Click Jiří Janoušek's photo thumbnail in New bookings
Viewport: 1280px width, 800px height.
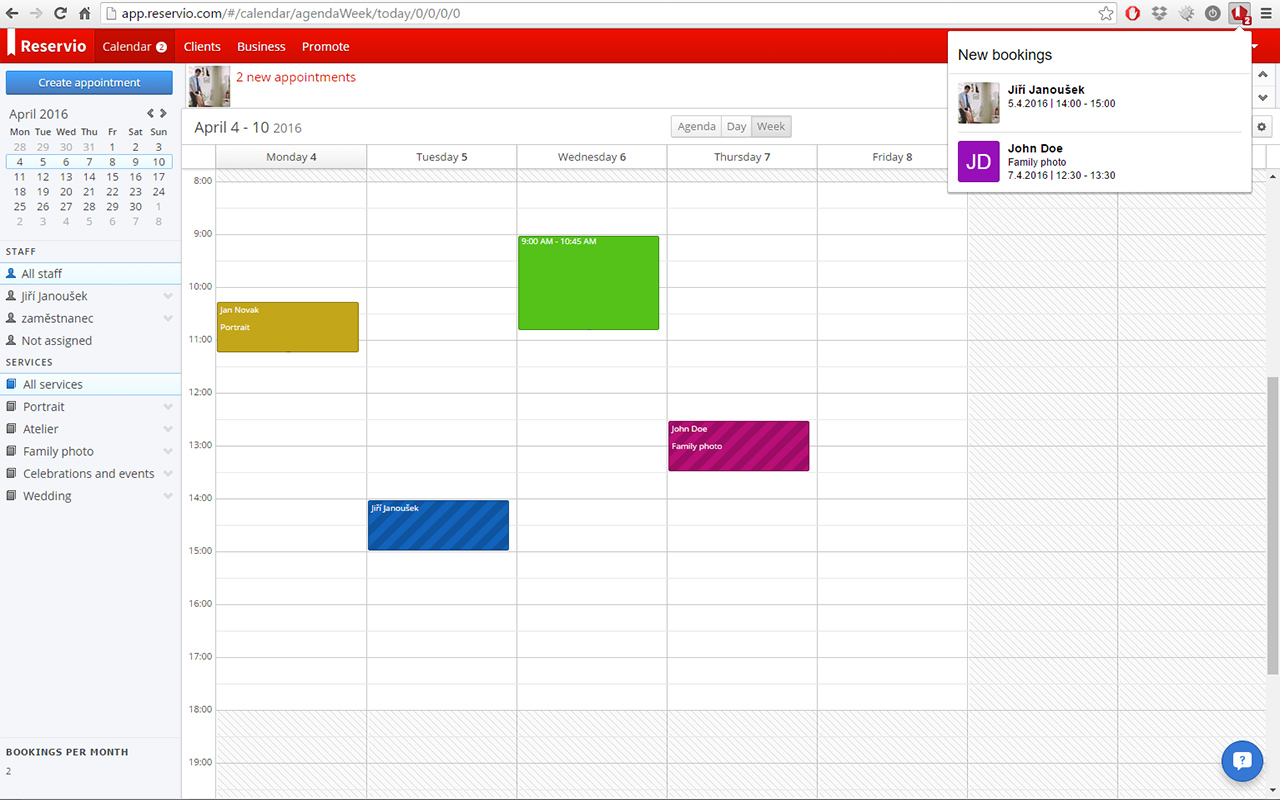[978, 102]
